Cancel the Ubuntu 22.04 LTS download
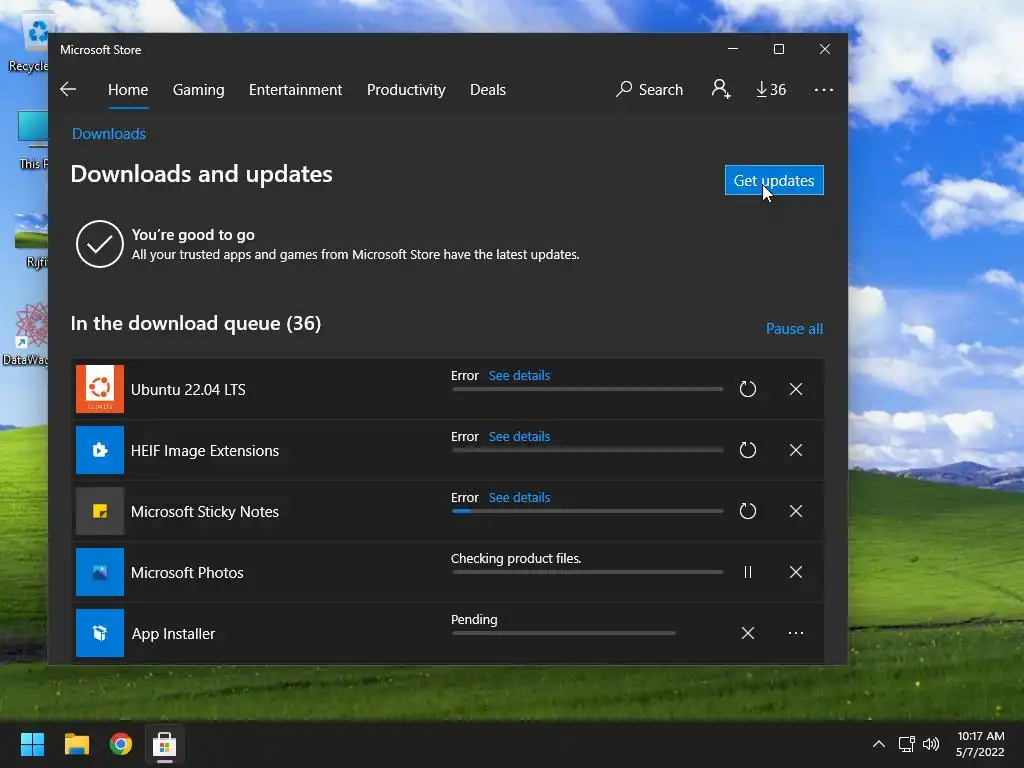Viewport: 1024px width, 768px height. (795, 389)
